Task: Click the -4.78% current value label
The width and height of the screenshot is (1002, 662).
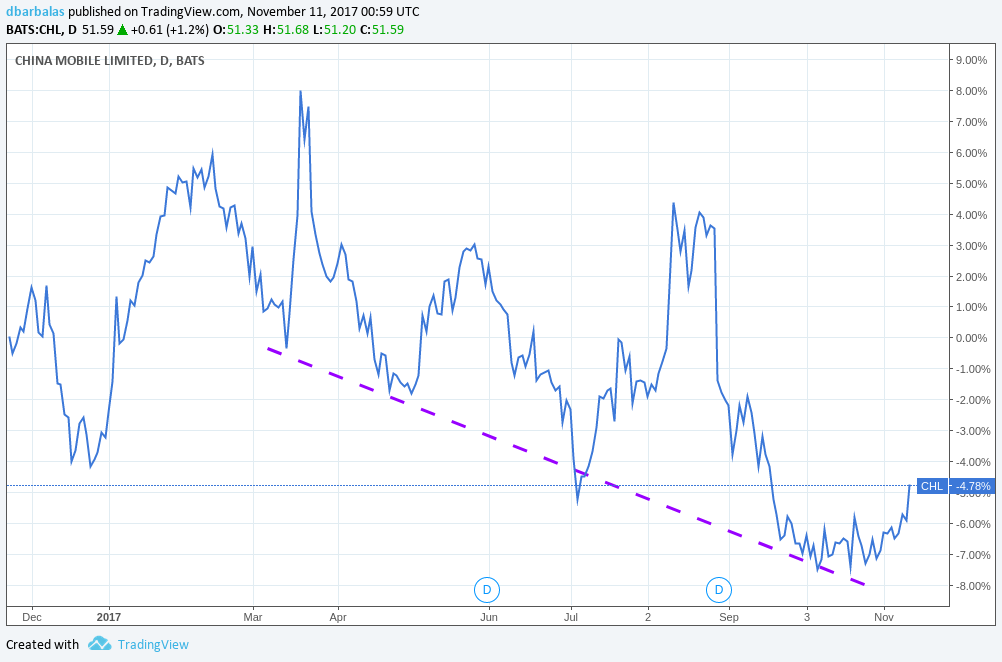Action: click(x=973, y=486)
